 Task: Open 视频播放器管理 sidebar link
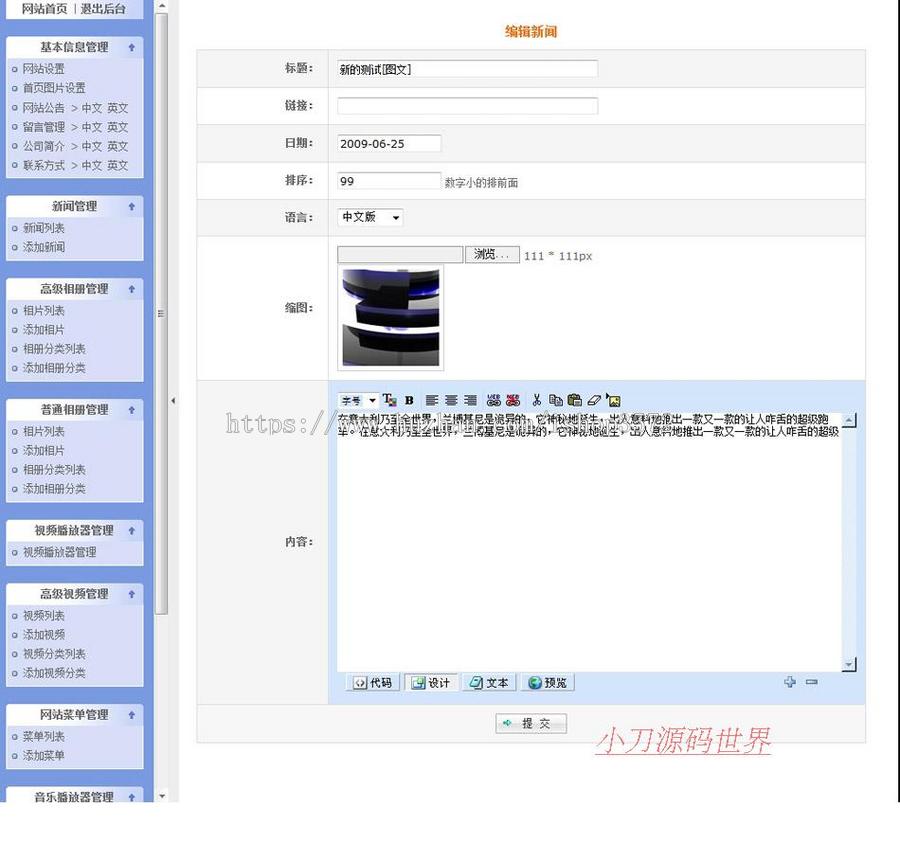[x=60, y=552]
